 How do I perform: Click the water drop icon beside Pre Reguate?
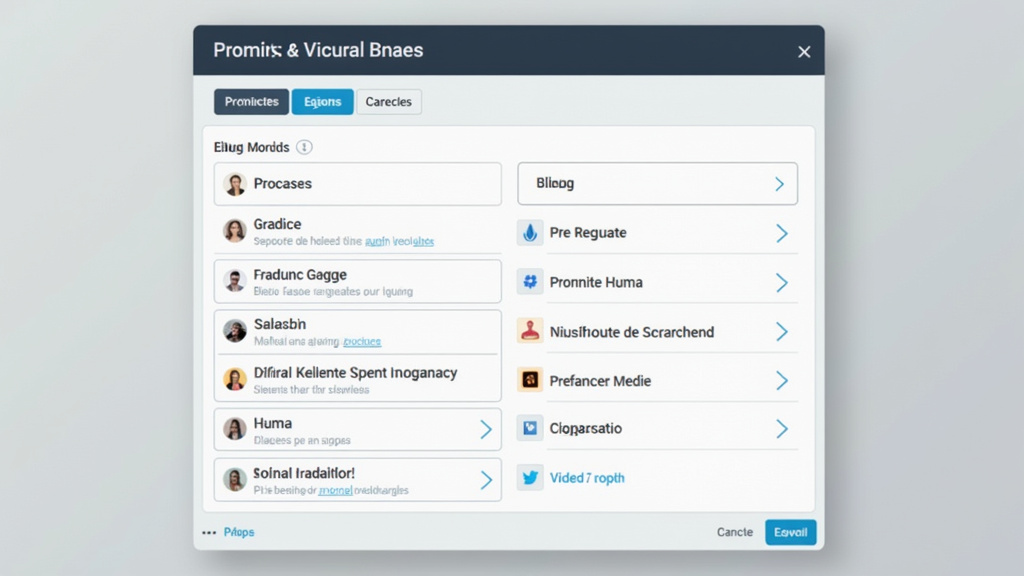point(530,233)
